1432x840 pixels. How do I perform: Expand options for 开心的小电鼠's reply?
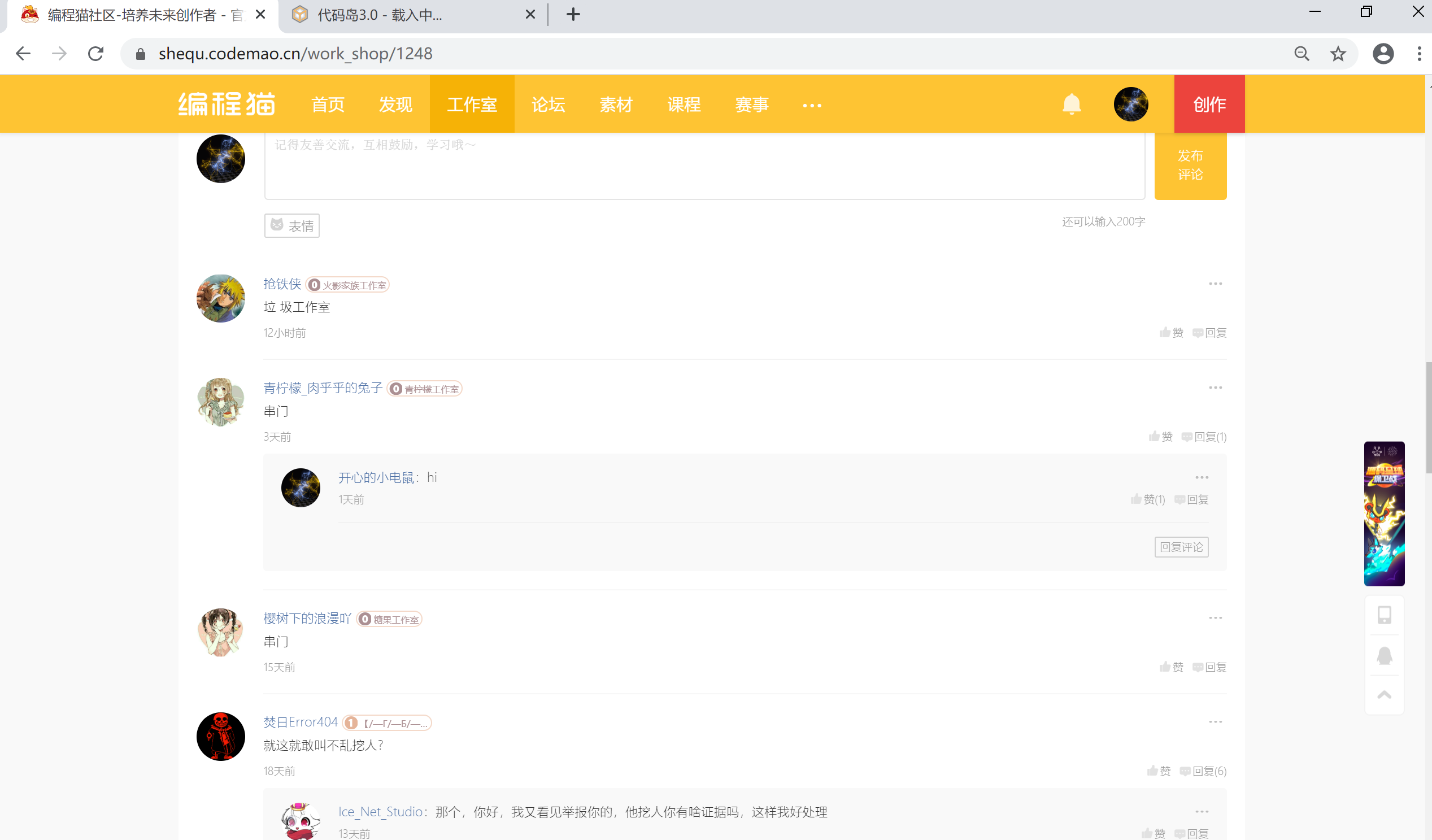[1202, 477]
